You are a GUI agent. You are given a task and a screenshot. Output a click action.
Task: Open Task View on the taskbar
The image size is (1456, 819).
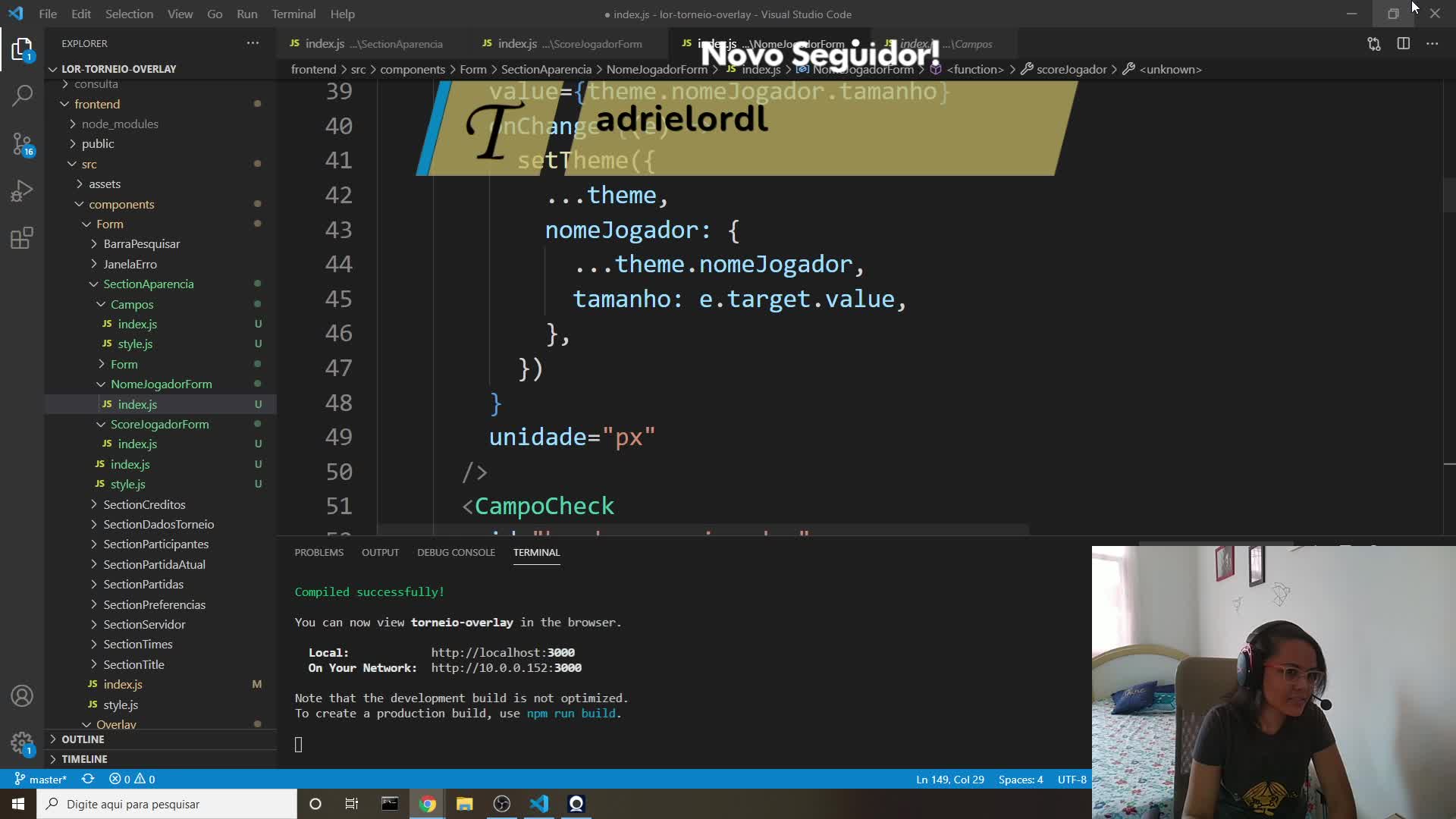click(352, 804)
